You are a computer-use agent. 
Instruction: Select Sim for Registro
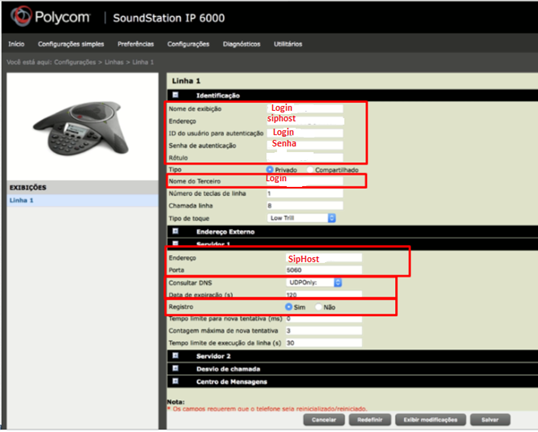pos(289,307)
